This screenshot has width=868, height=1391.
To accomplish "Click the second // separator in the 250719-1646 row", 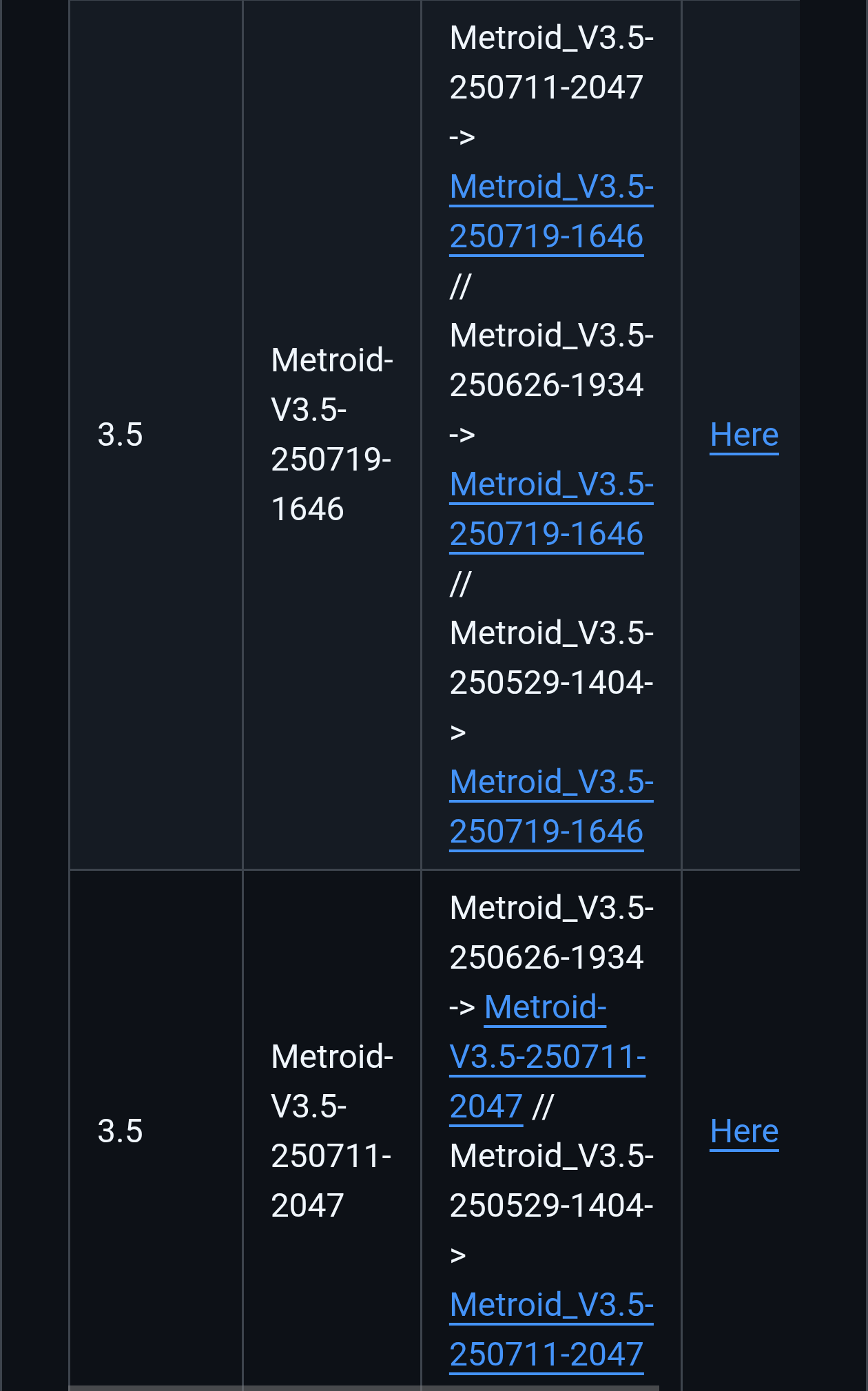I will click(x=460, y=584).
